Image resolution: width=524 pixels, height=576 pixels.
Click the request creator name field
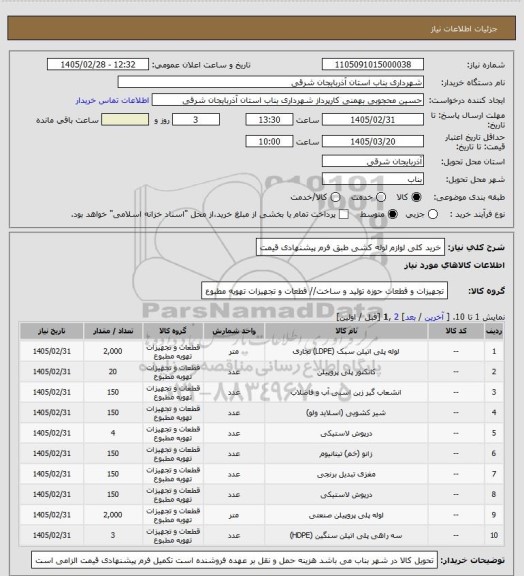tap(288, 100)
